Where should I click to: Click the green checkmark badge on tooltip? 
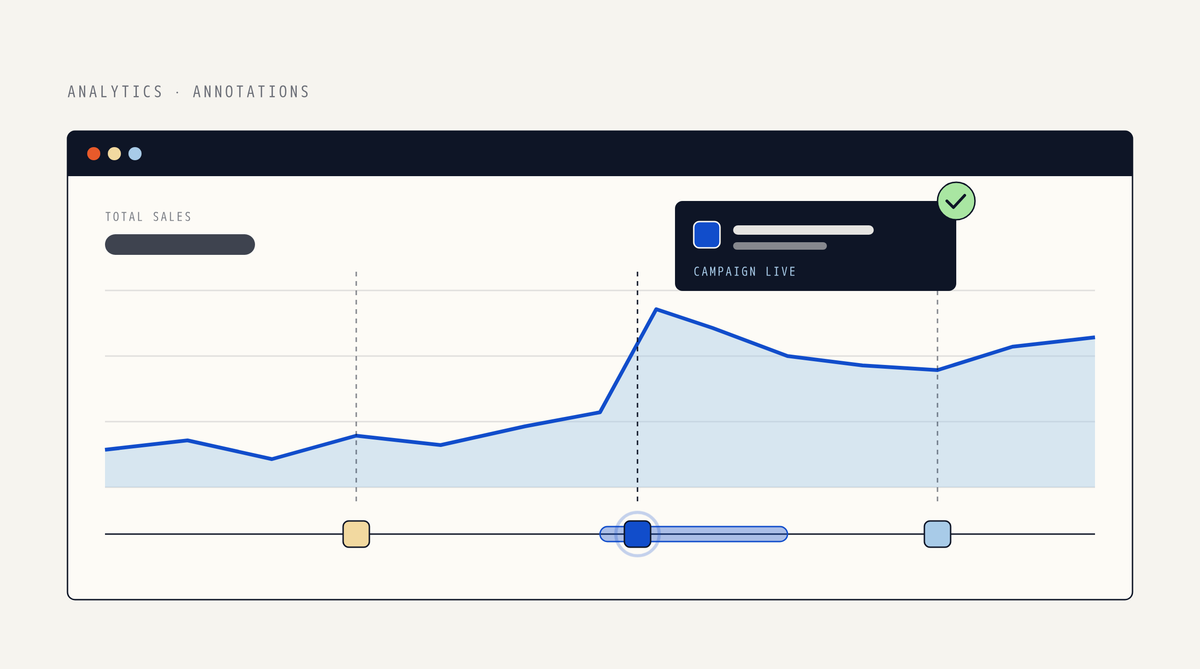tap(956, 201)
